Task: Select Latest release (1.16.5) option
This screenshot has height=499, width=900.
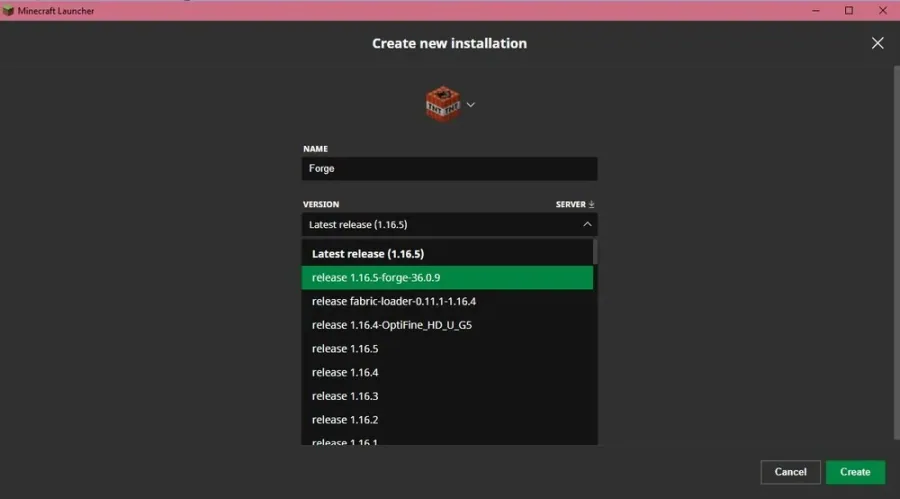Action: [447, 254]
